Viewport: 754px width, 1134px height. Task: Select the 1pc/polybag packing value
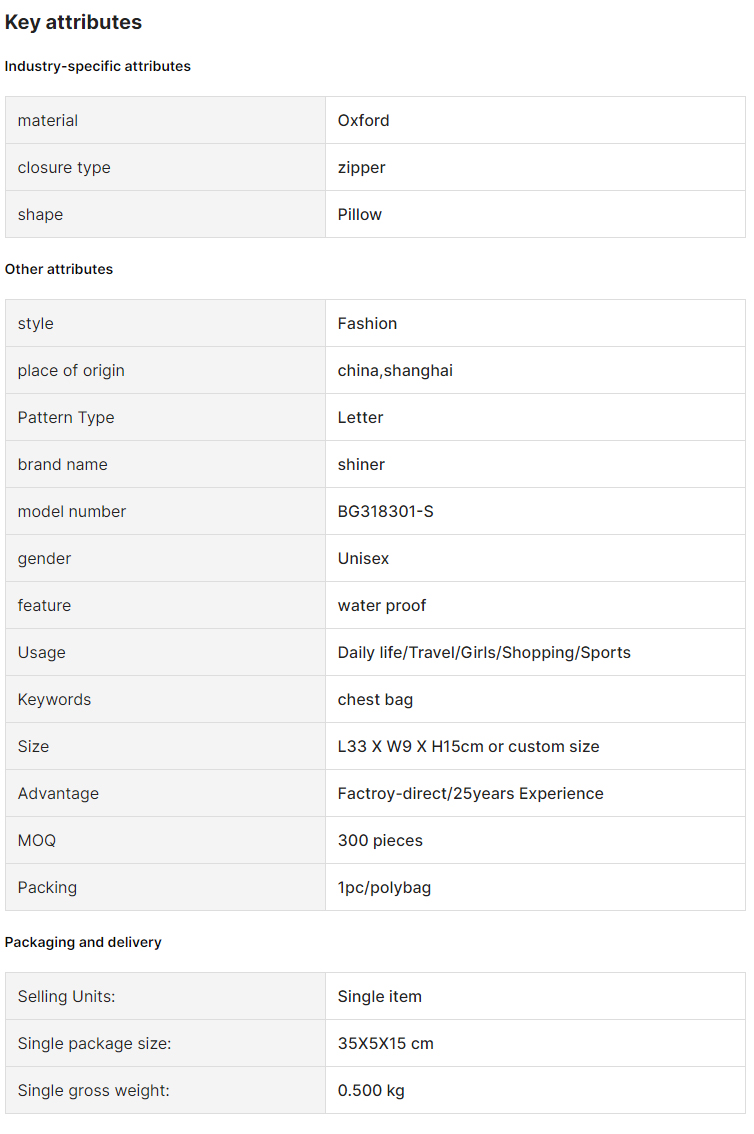click(384, 888)
